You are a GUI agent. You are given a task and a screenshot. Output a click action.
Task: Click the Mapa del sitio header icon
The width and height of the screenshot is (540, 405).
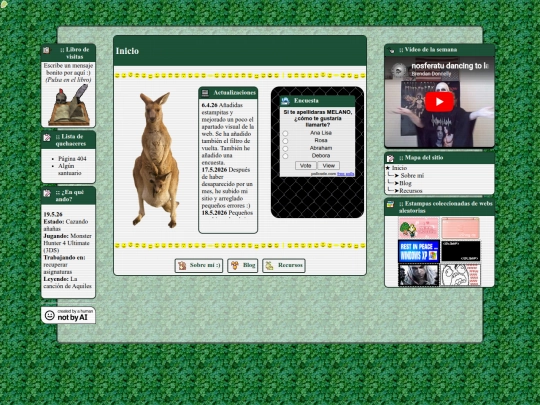click(x=390, y=158)
